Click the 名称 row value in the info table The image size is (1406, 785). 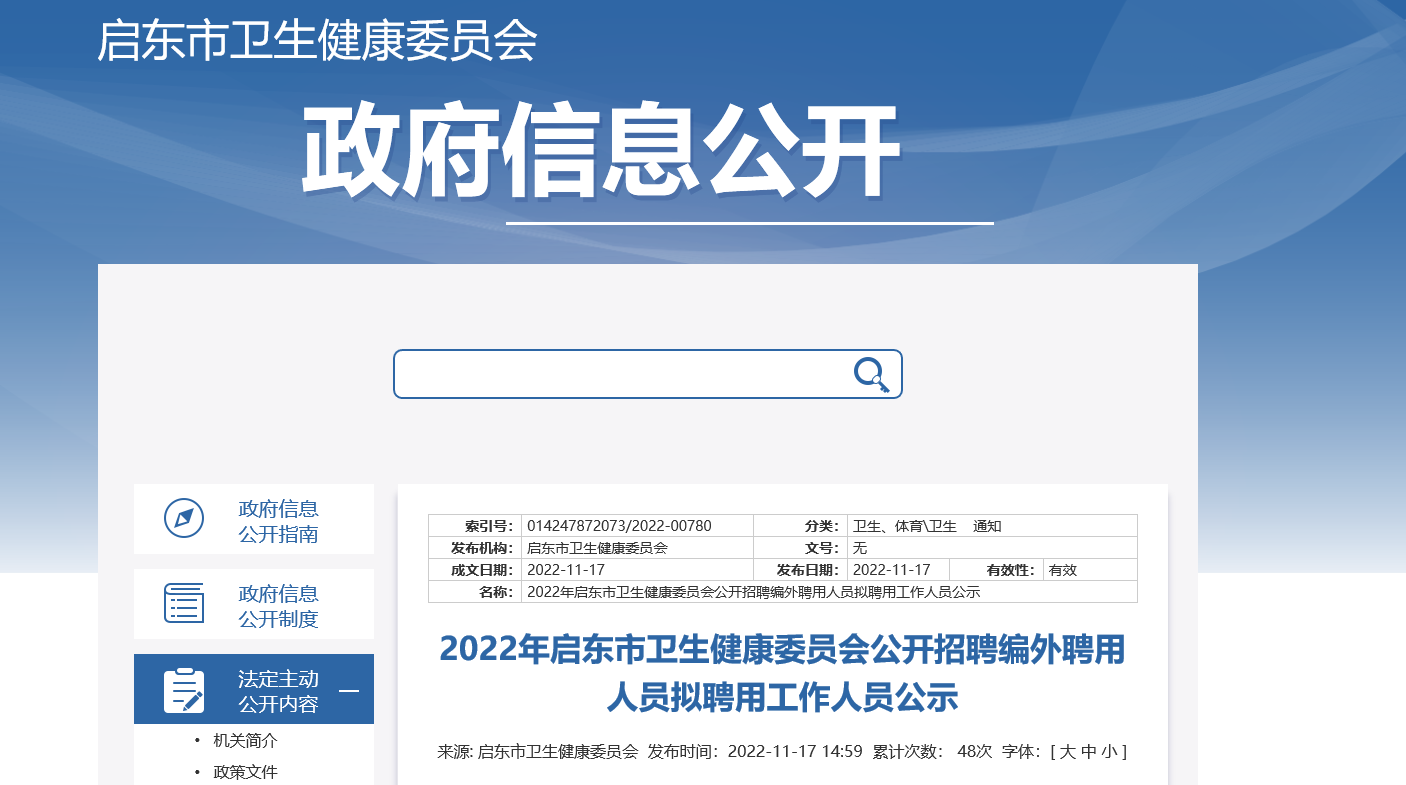(753, 592)
